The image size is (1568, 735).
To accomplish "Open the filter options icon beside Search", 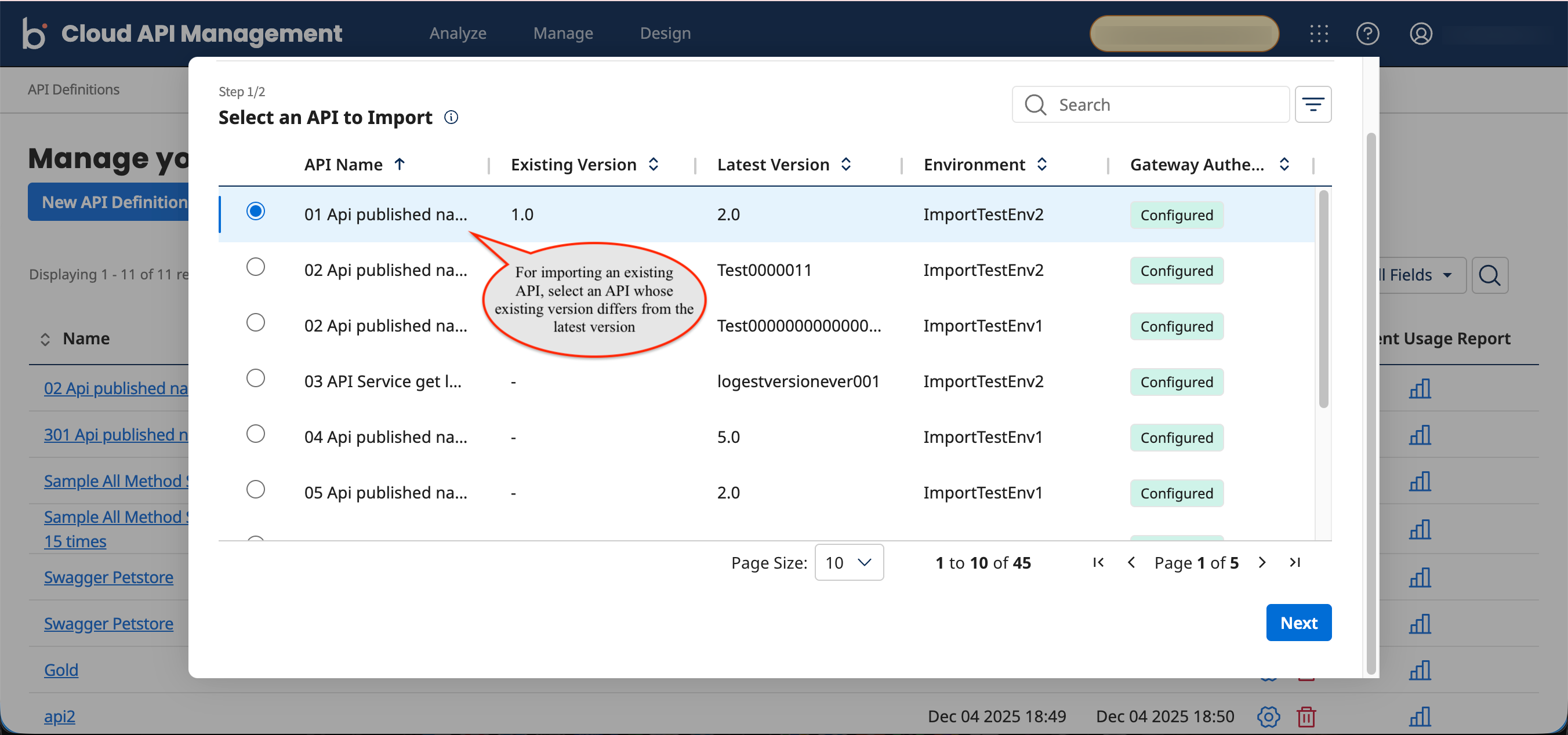I will pos(1312,105).
